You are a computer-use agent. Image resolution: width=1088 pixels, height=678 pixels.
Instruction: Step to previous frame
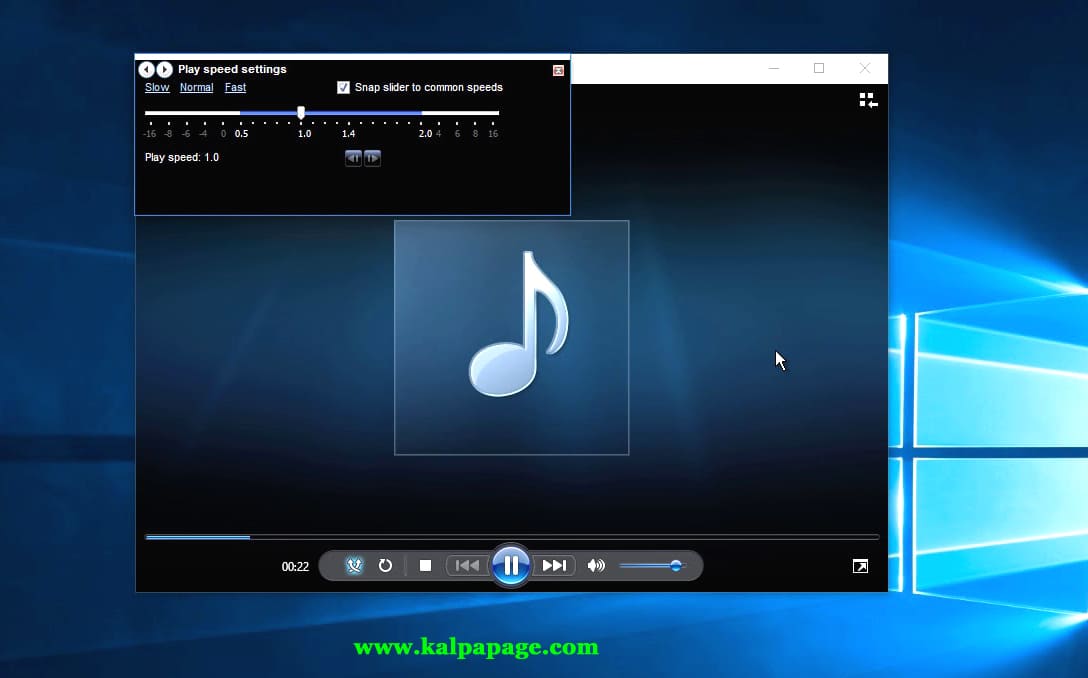pos(353,158)
